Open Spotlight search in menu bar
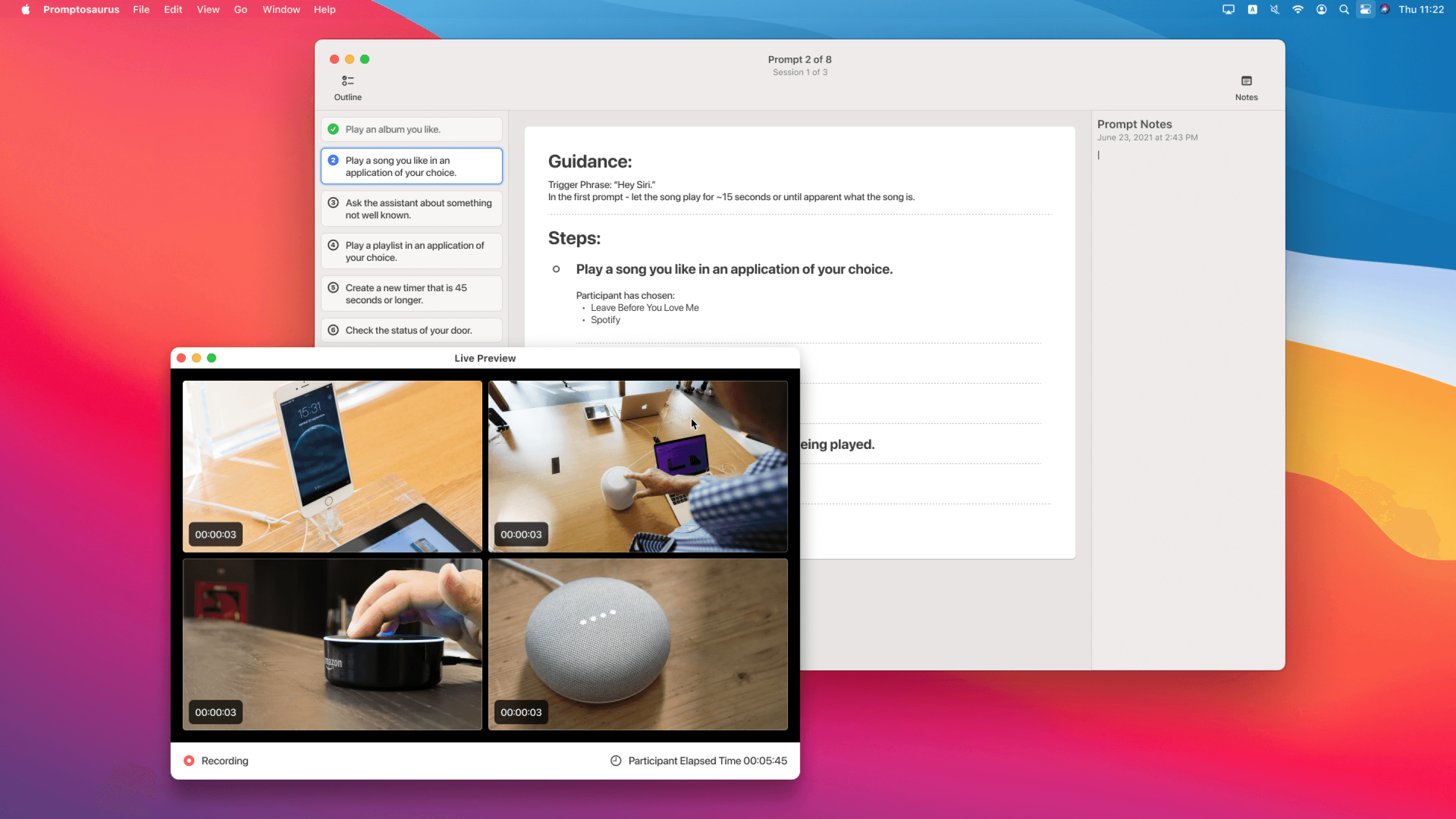 click(x=1344, y=10)
